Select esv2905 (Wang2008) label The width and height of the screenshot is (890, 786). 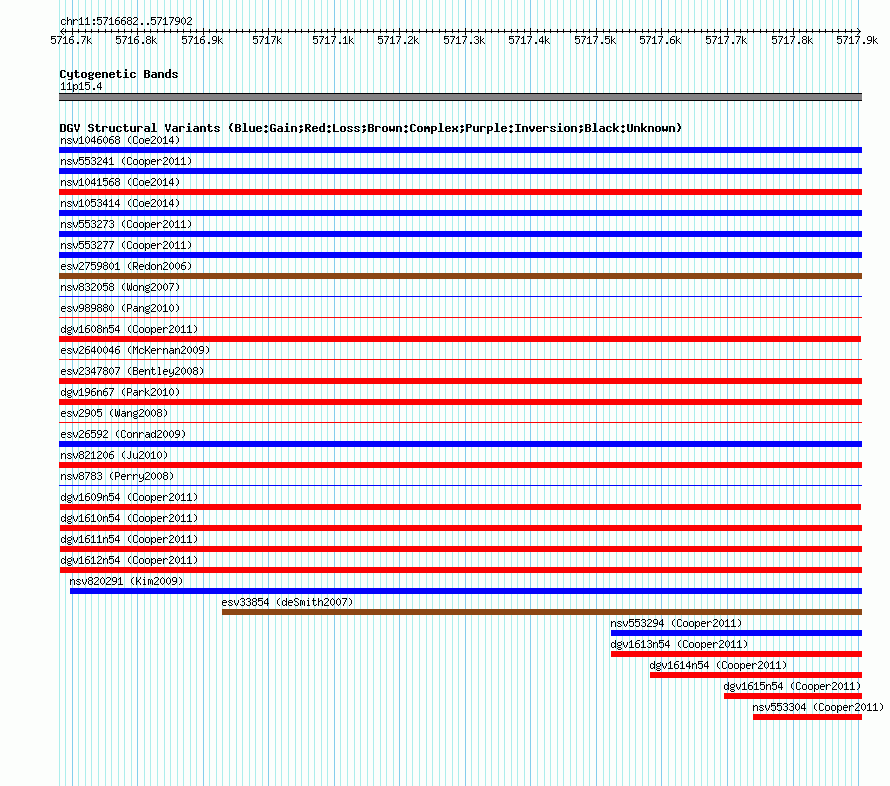coord(114,413)
